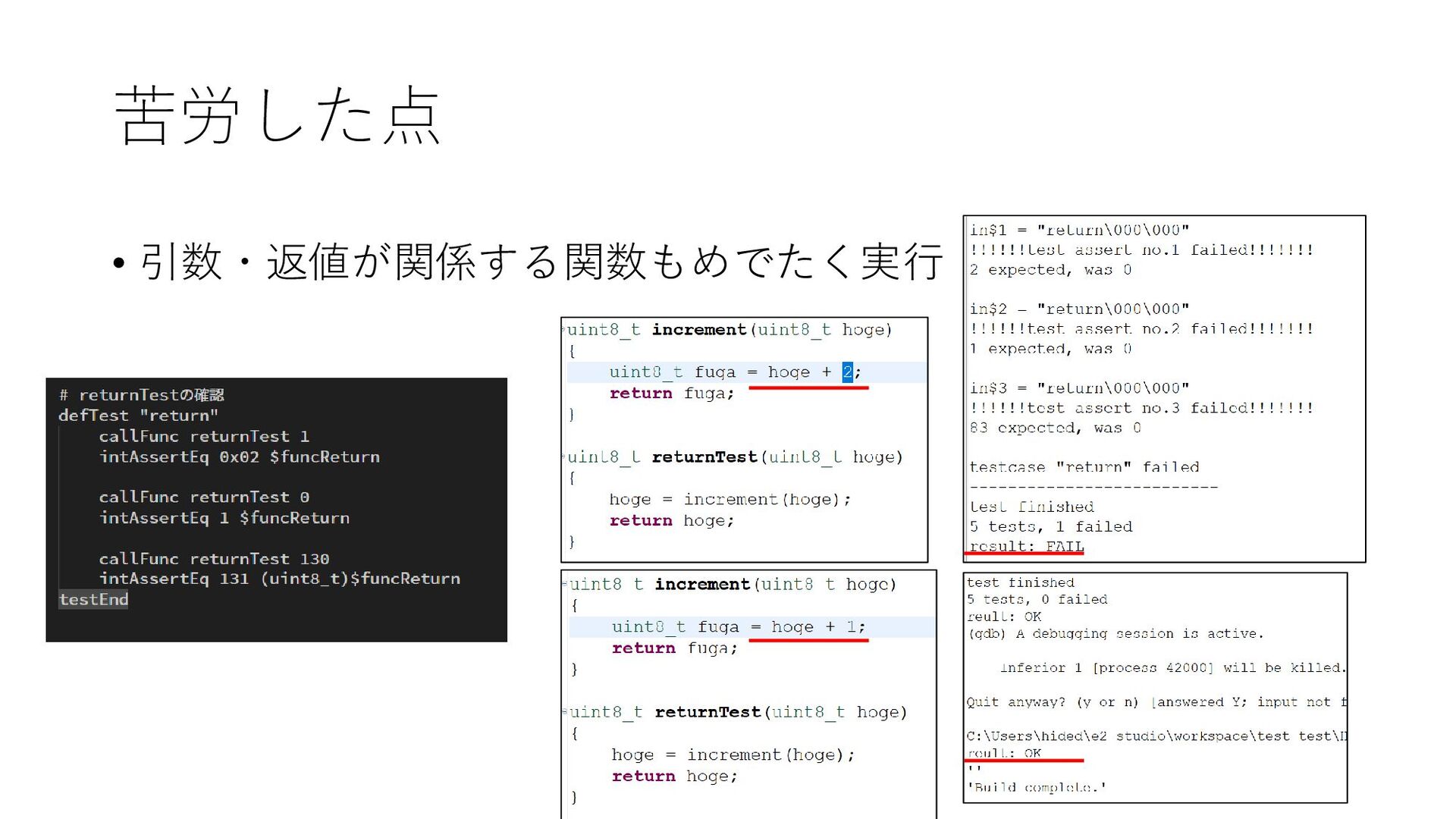This screenshot has height=819, width=1456.
Task: Select the text 1 expected, was 0
Action: point(1051,348)
